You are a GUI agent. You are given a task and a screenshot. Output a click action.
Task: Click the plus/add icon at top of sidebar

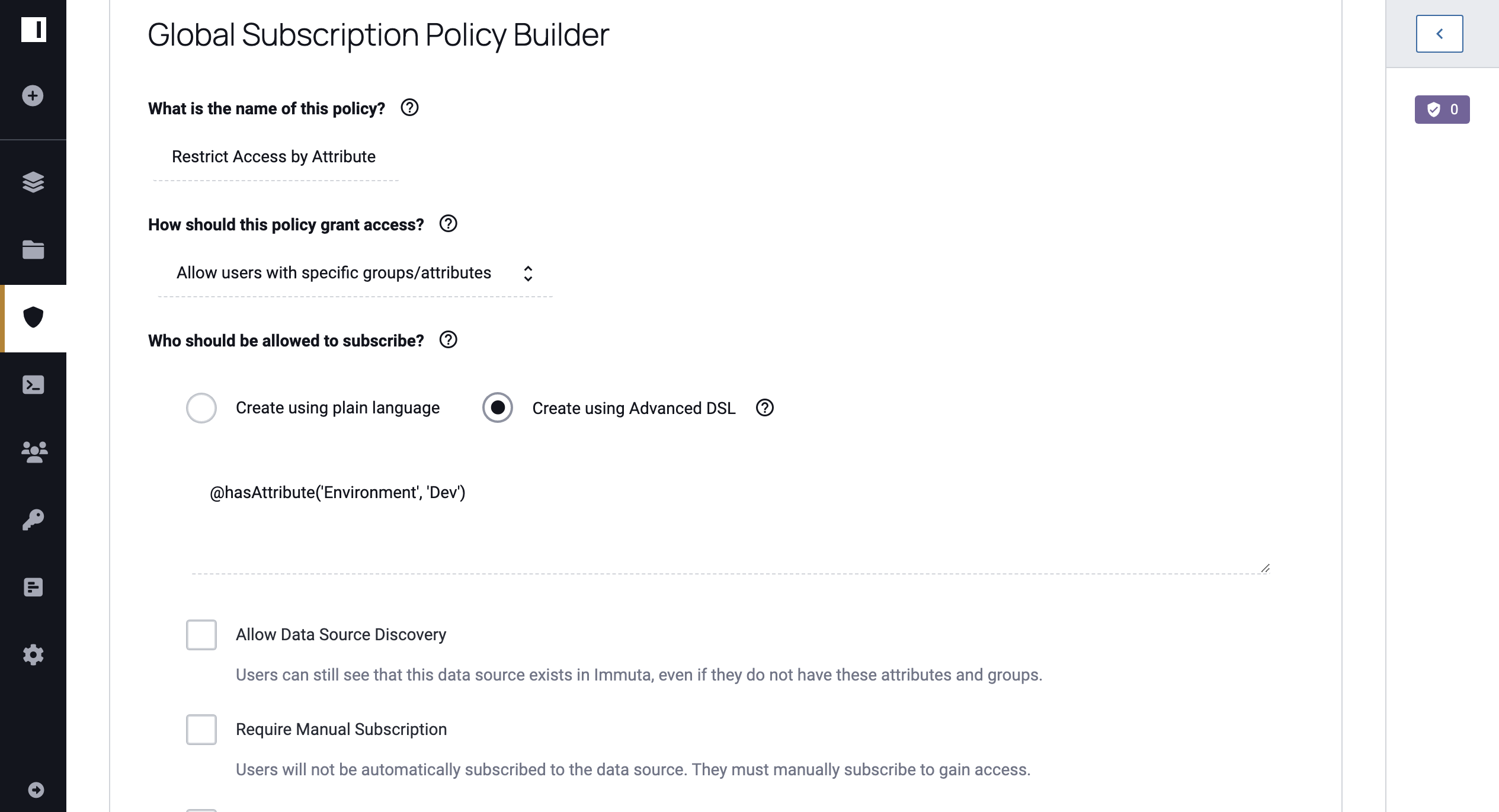tap(31, 96)
